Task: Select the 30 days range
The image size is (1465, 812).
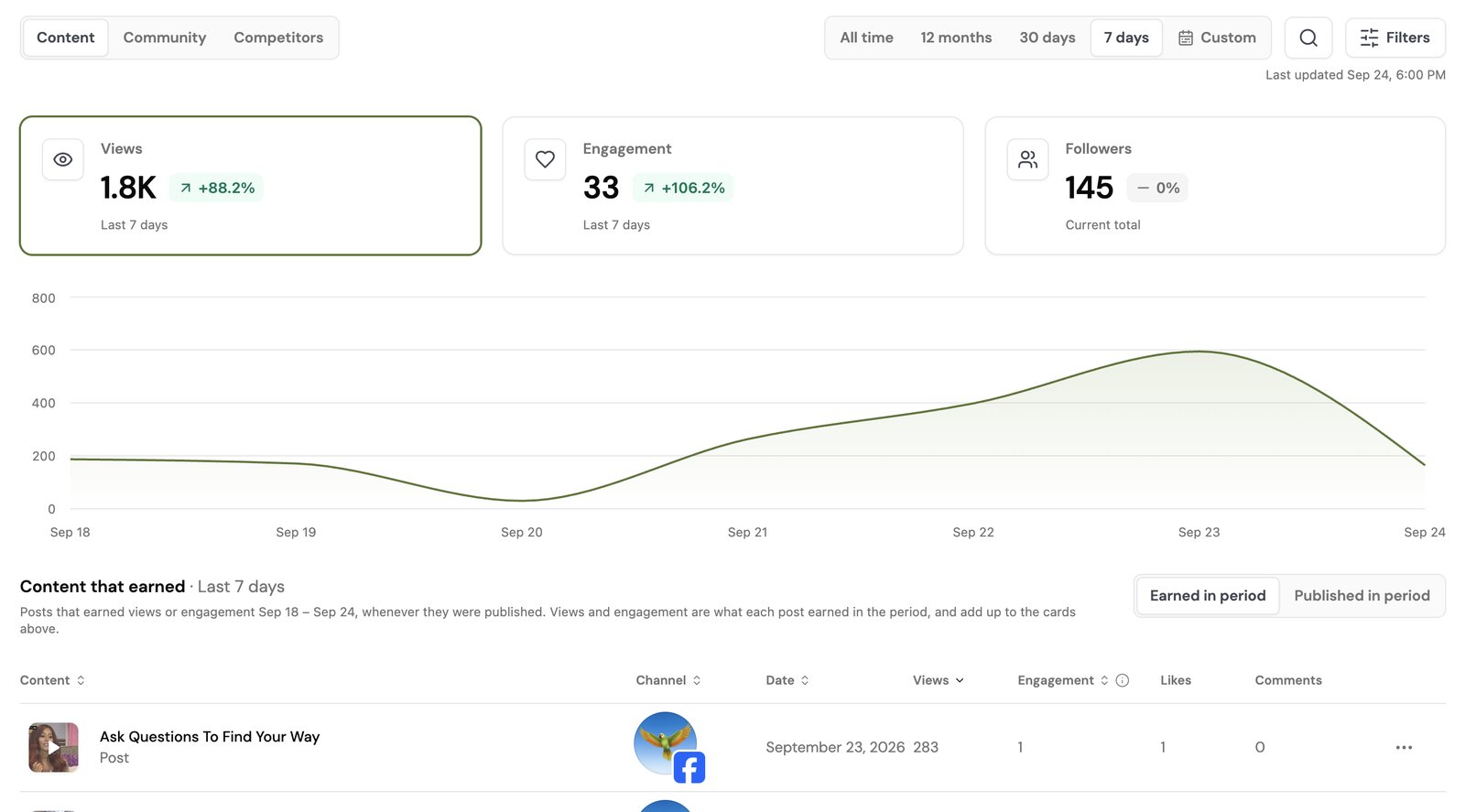Action: coord(1047,38)
